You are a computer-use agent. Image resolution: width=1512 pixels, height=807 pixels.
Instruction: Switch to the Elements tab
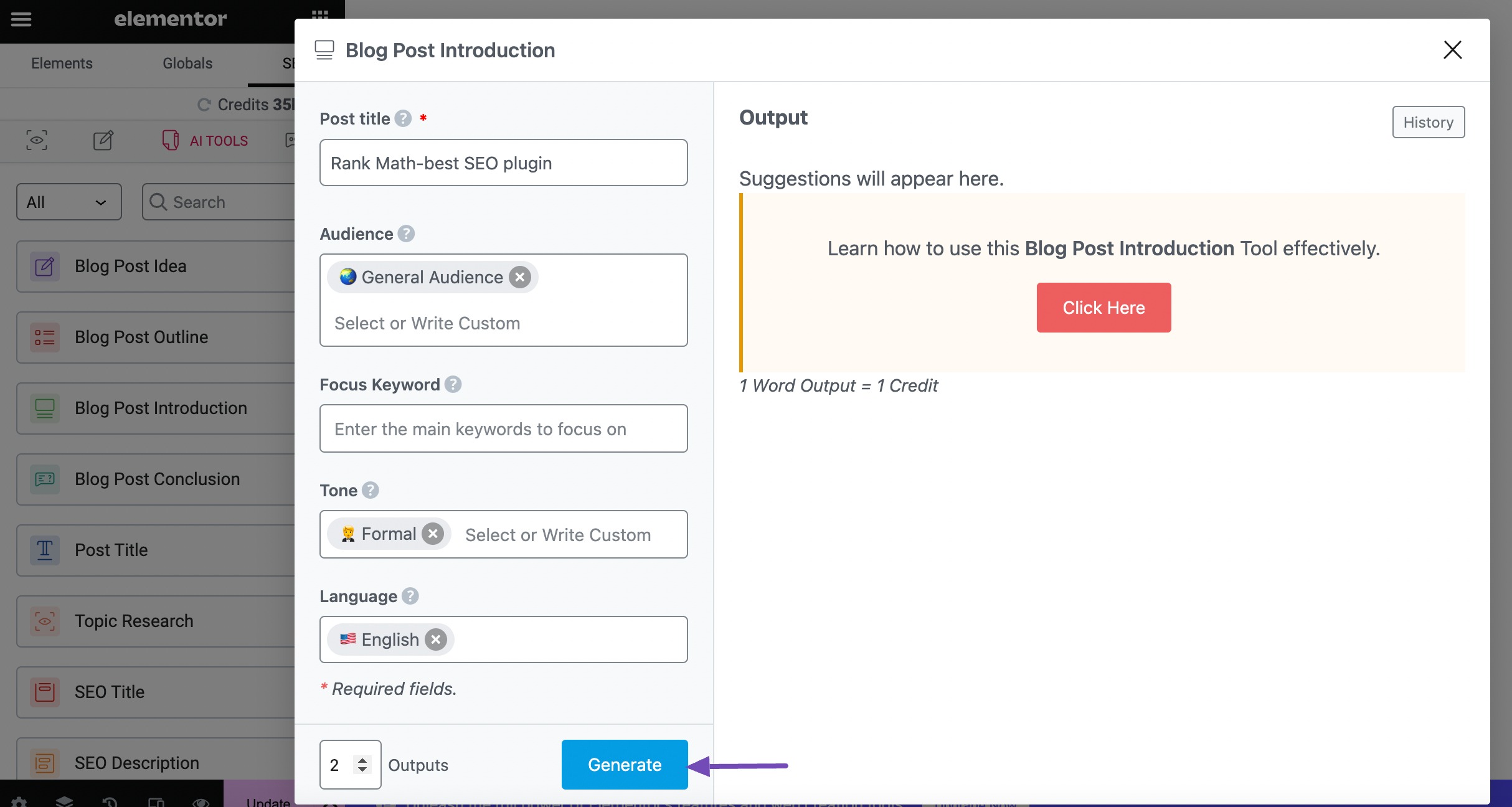point(62,64)
